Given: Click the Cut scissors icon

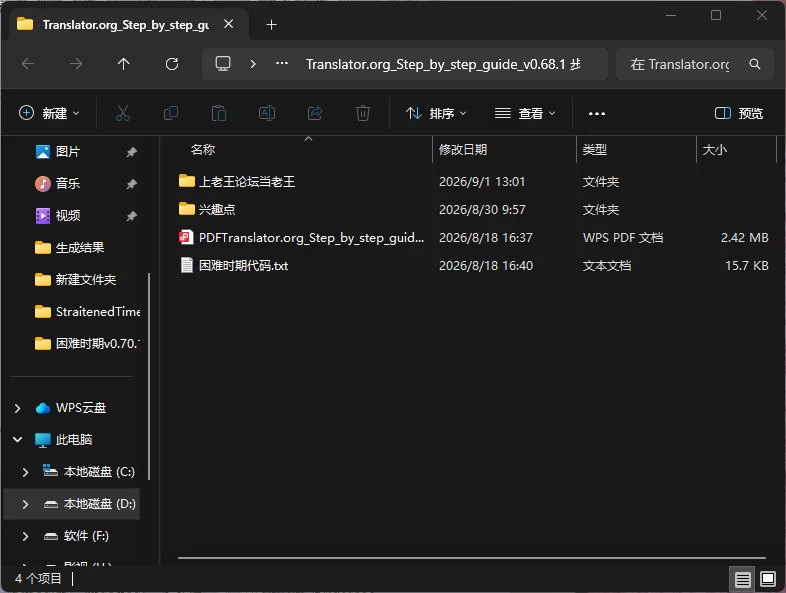Looking at the screenshot, I should [123, 113].
